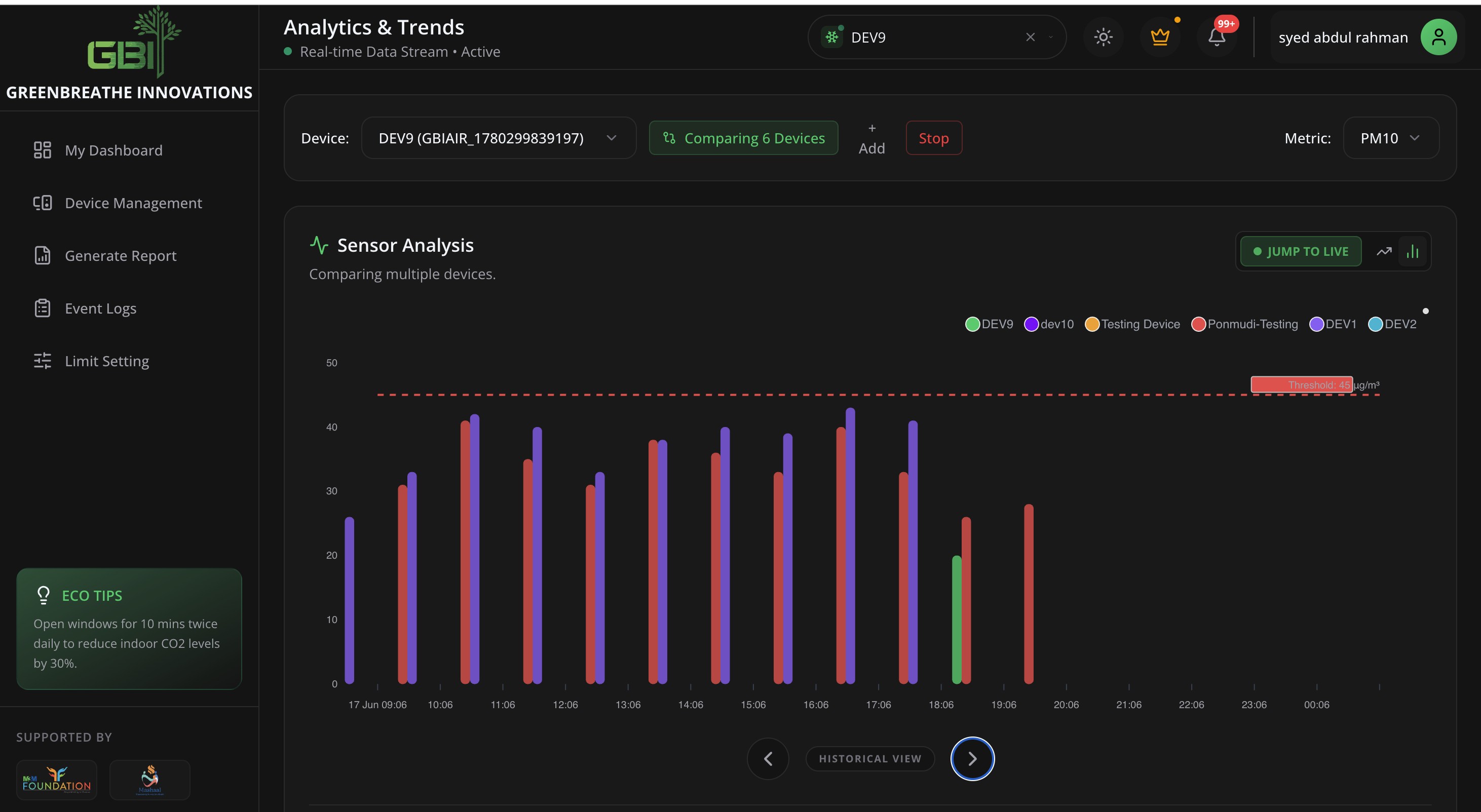Click the Sensor Analysis pulse icon

point(319,245)
